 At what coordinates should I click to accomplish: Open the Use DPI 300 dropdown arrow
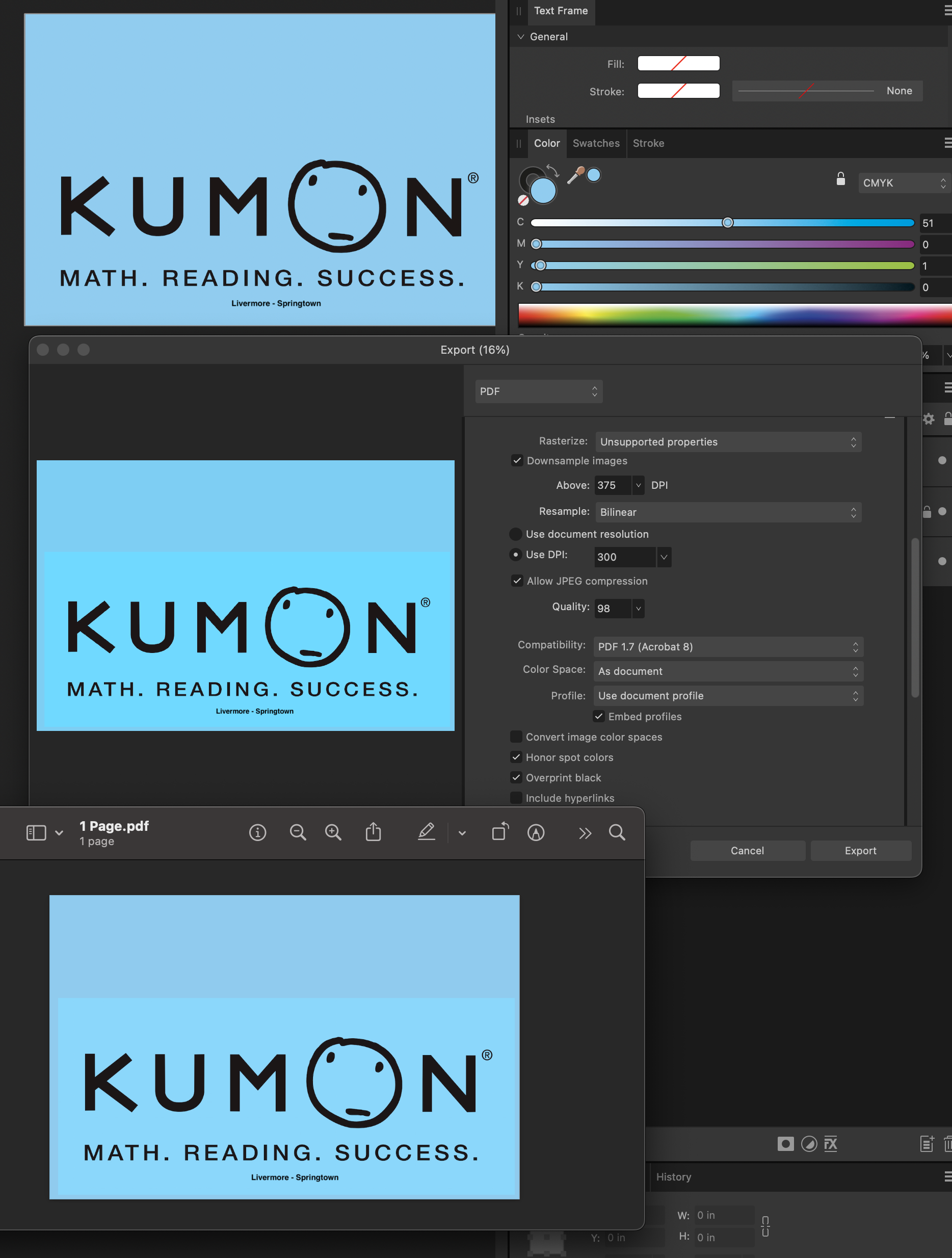click(664, 557)
